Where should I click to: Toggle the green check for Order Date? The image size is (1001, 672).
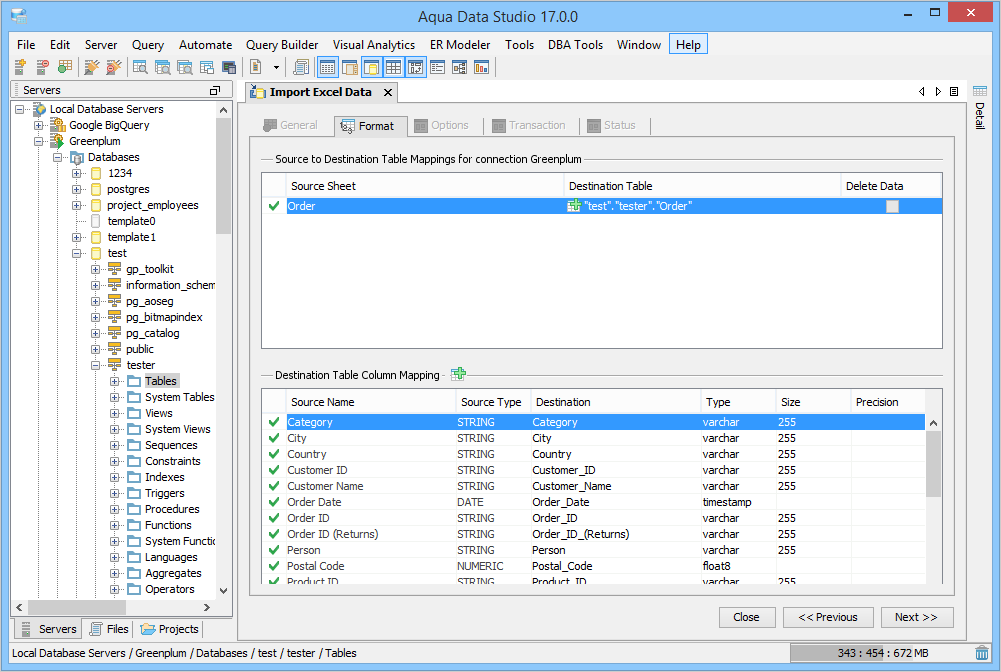(x=274, y=502)
